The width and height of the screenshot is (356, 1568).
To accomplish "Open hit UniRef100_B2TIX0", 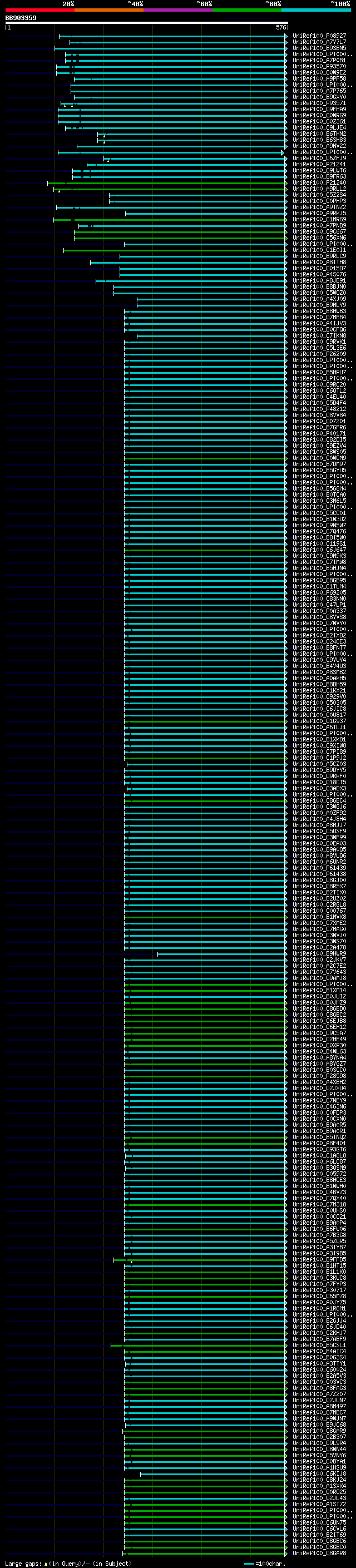I will [319, 892].
